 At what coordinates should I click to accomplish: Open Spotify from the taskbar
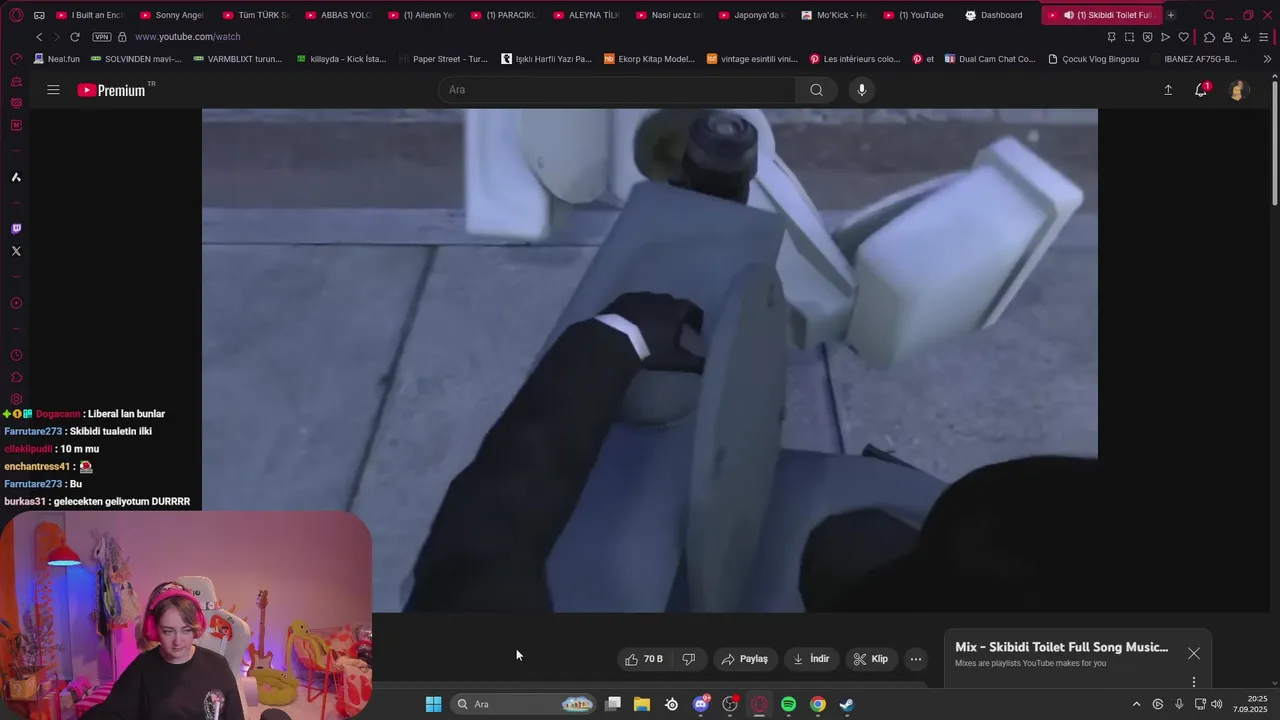(788, 704)
